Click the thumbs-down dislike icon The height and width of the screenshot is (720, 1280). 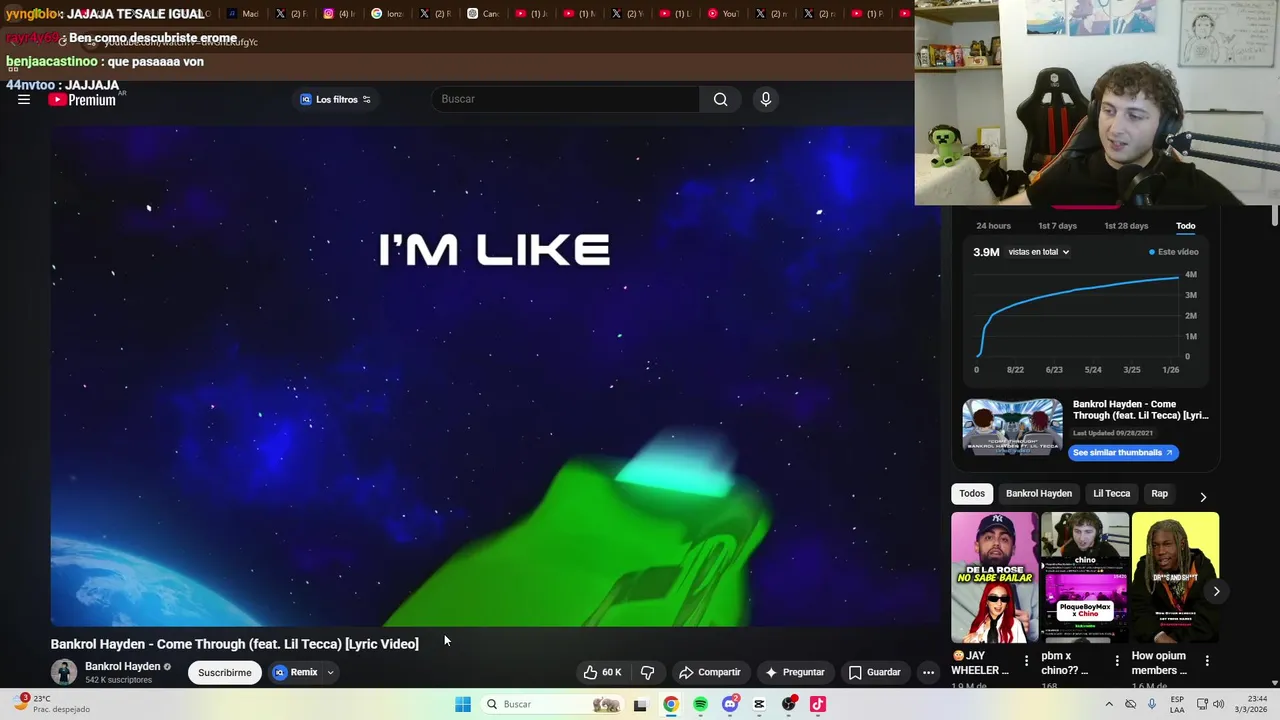647,672
